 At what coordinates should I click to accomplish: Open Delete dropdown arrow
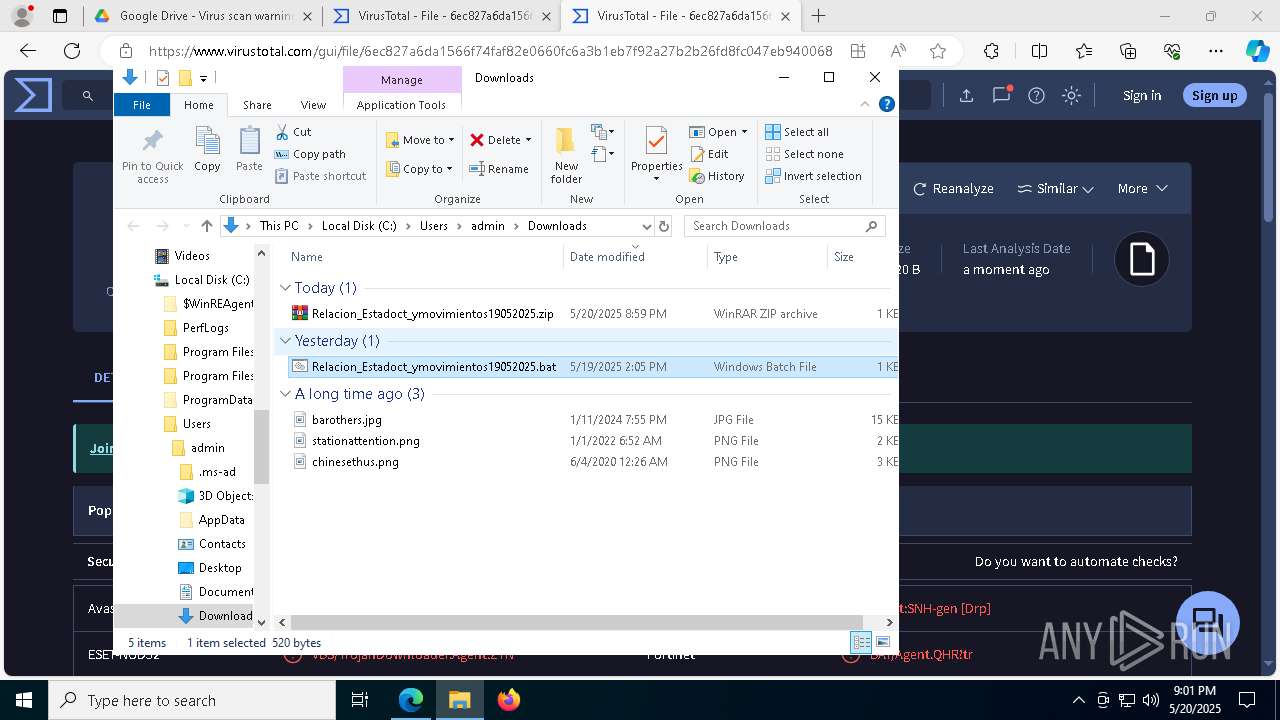tap(528, 140)
